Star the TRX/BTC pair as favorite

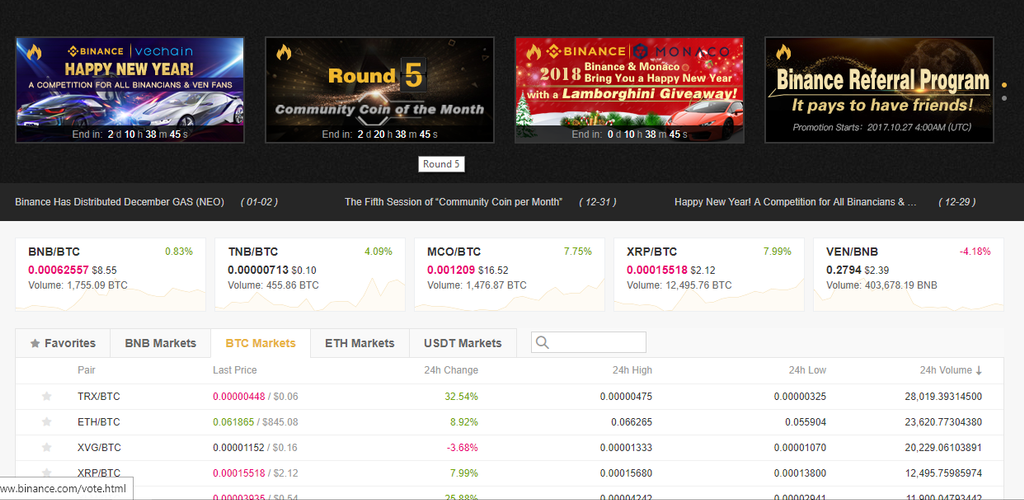[x=46, y=396]
